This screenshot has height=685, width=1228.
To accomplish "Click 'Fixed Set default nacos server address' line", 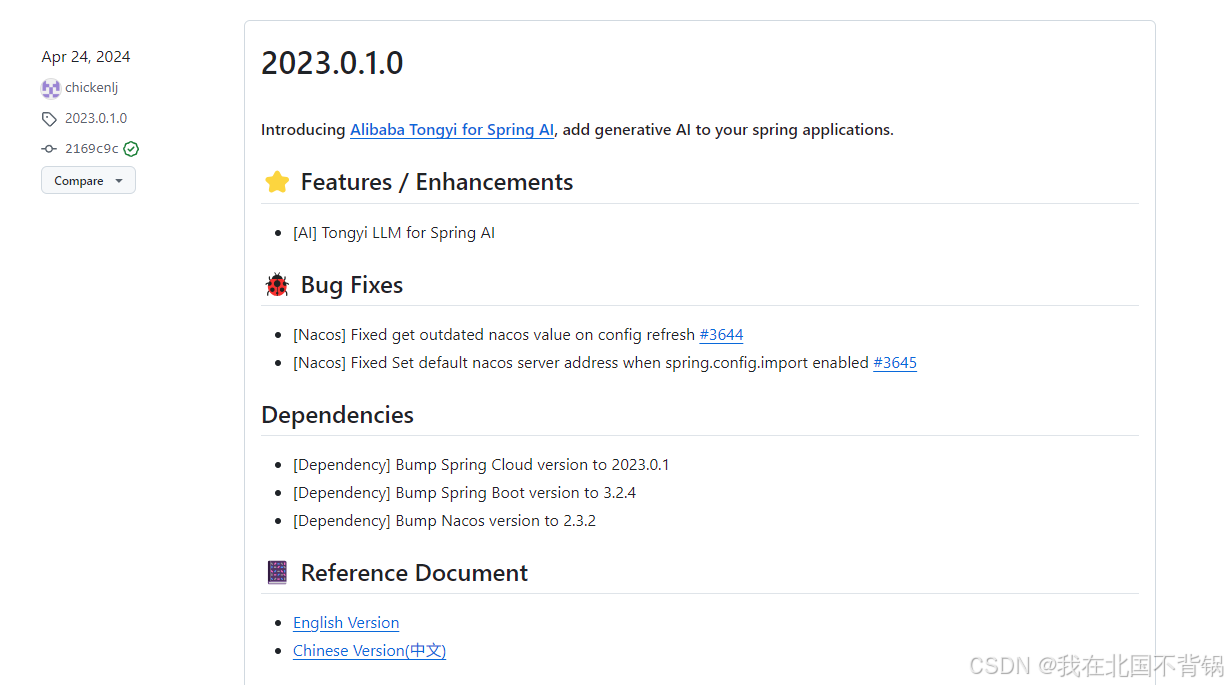I will coord(605,363).
